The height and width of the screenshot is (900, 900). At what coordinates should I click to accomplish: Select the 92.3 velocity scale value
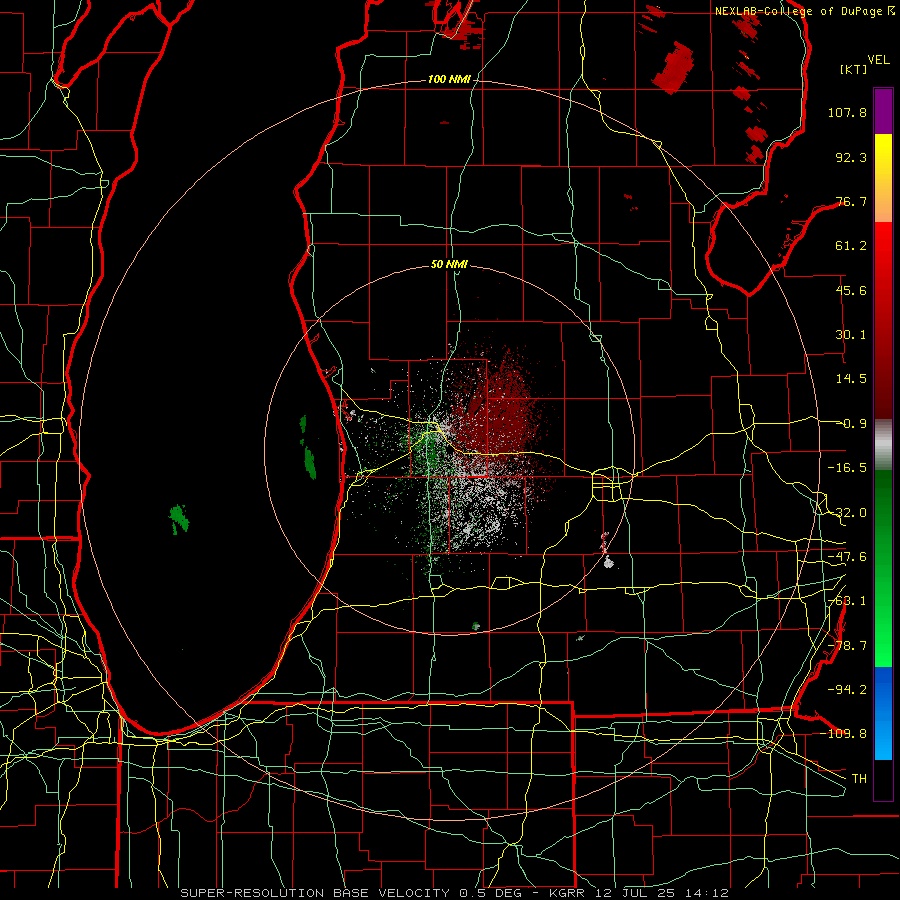coord(851,157)
